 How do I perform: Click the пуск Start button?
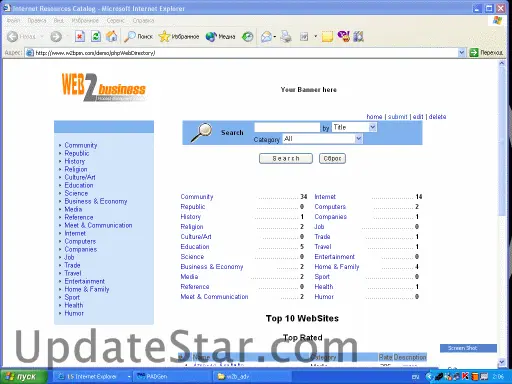(23, 377)
